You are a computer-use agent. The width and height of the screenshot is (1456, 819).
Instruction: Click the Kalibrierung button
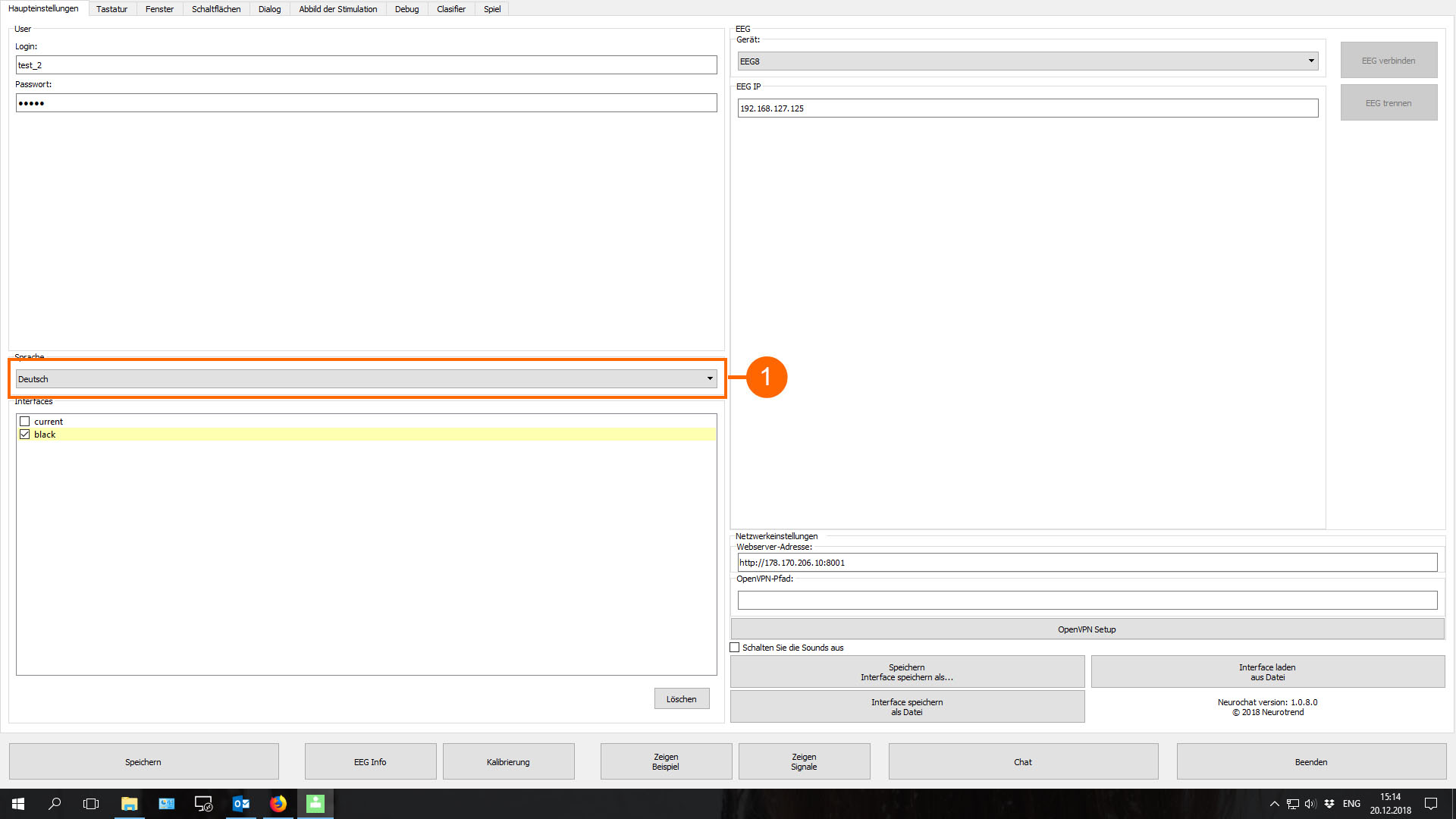coord(508,762)
